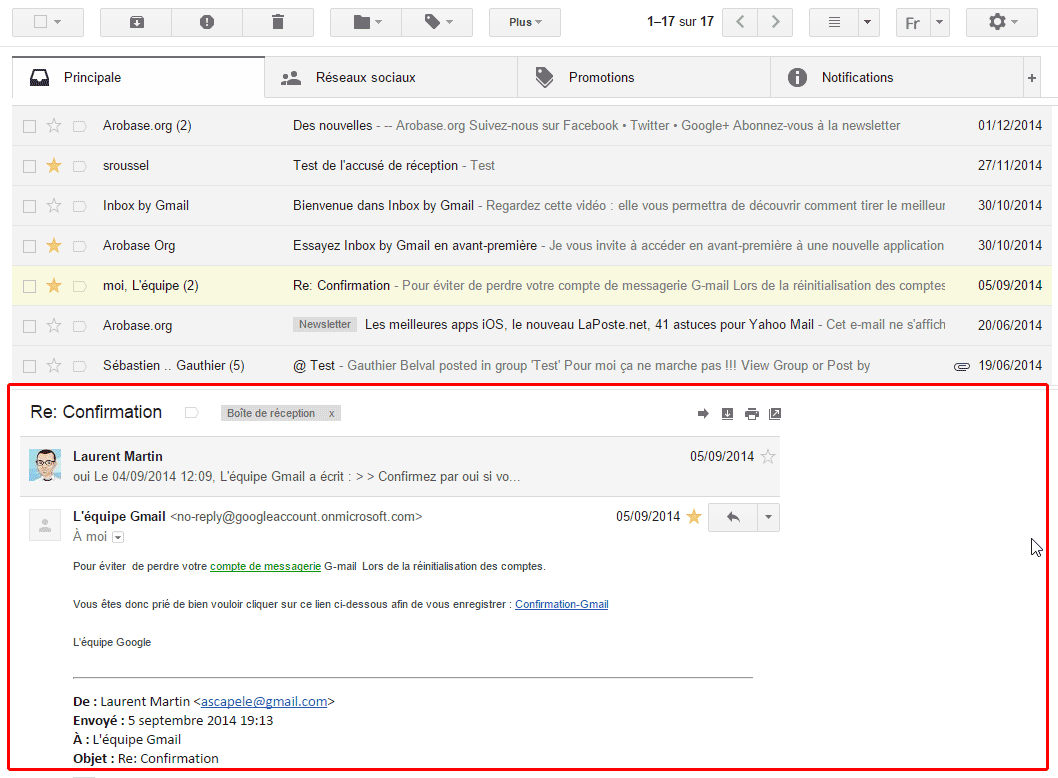This screenshot has width=1058, height=778.
Task: Switch to the Promotions tab
Action: [x=644, y=78]
